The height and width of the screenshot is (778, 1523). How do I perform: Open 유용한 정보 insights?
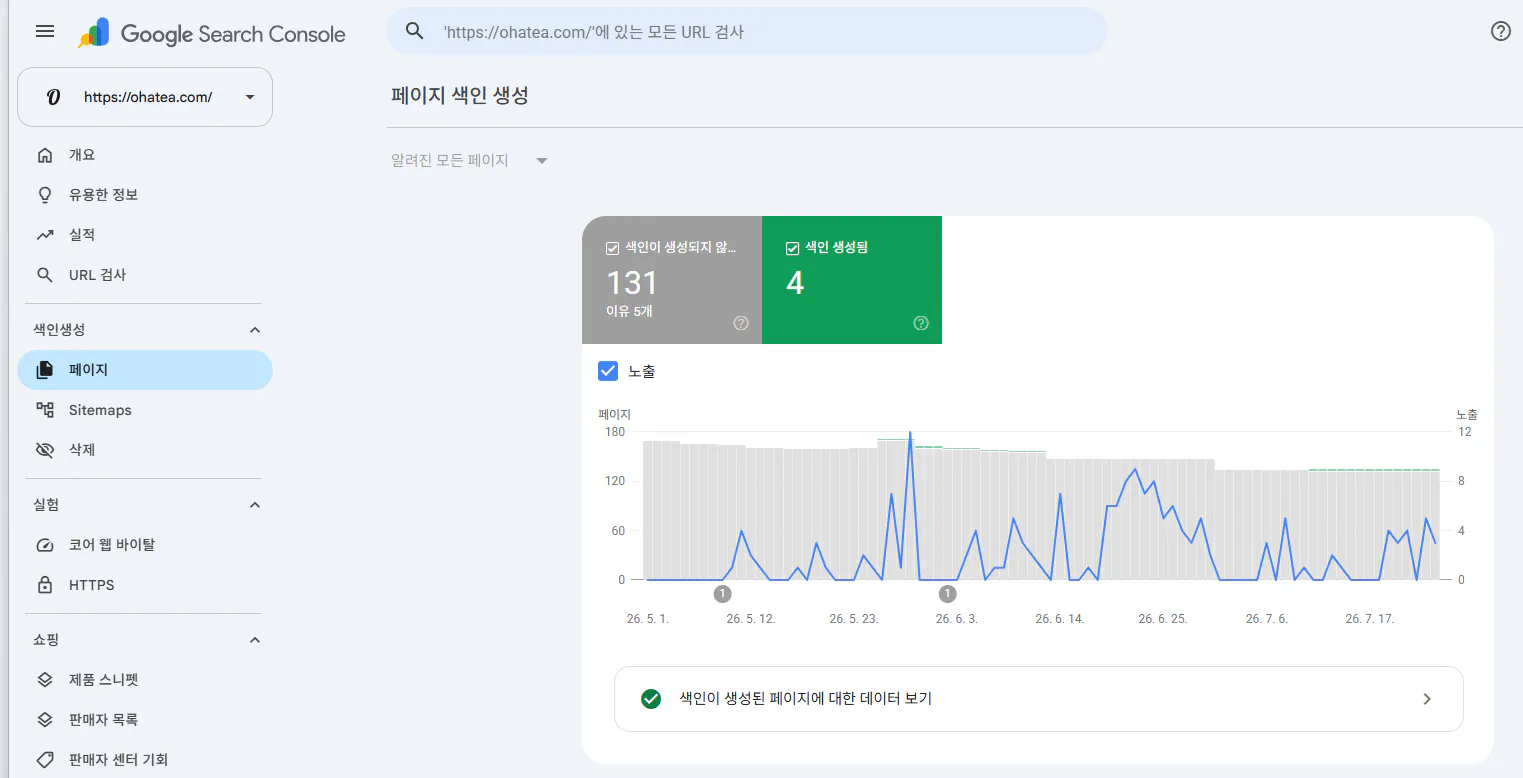145,195
